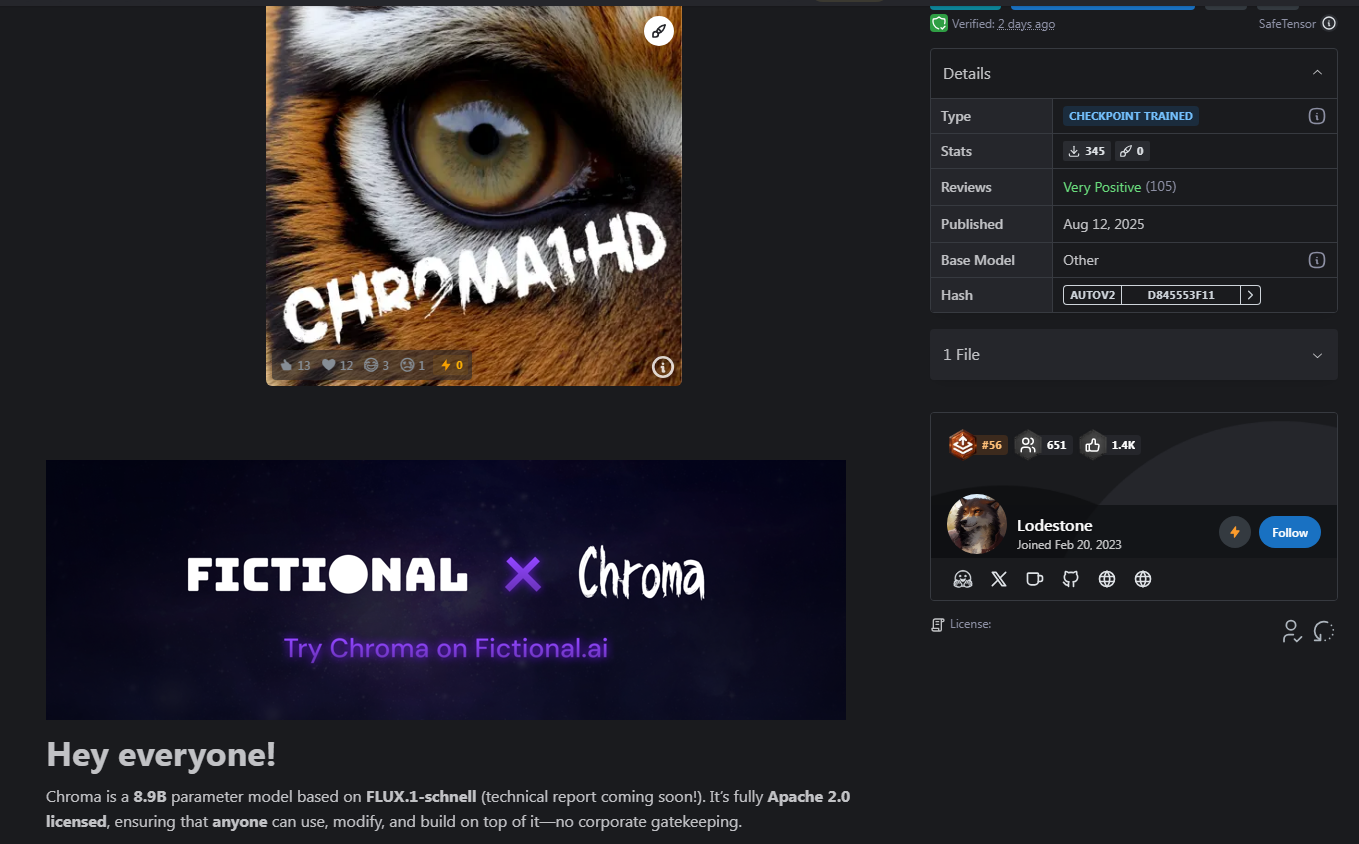Click the #56 creator rank badge

click(x=977, y=445)
